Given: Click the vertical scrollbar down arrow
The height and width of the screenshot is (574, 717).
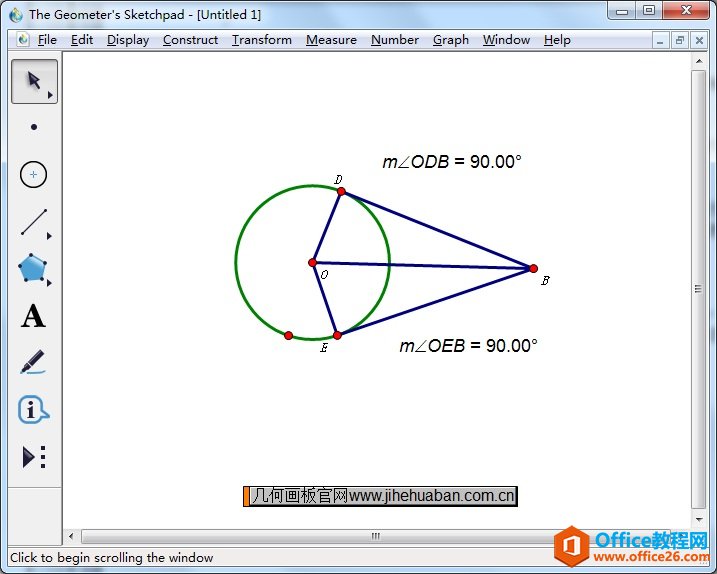Looking at the screenshot, I should pyautogui.click(x=699, y=520).
